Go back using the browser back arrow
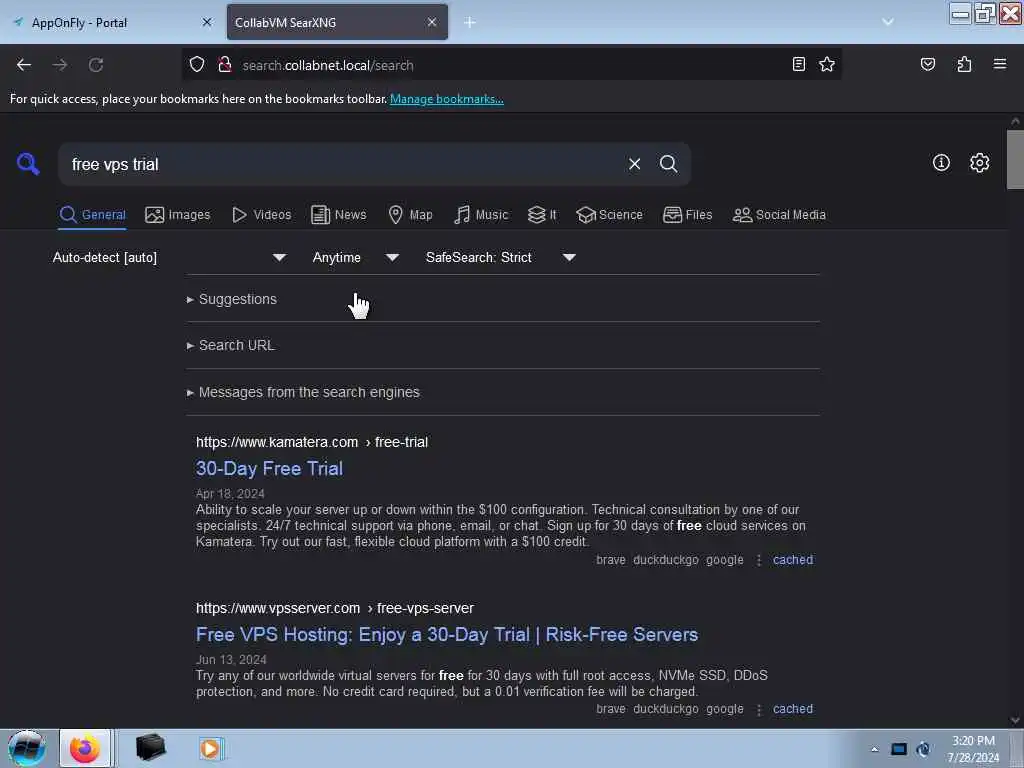Screen dimensions: 1024x768 24,65
